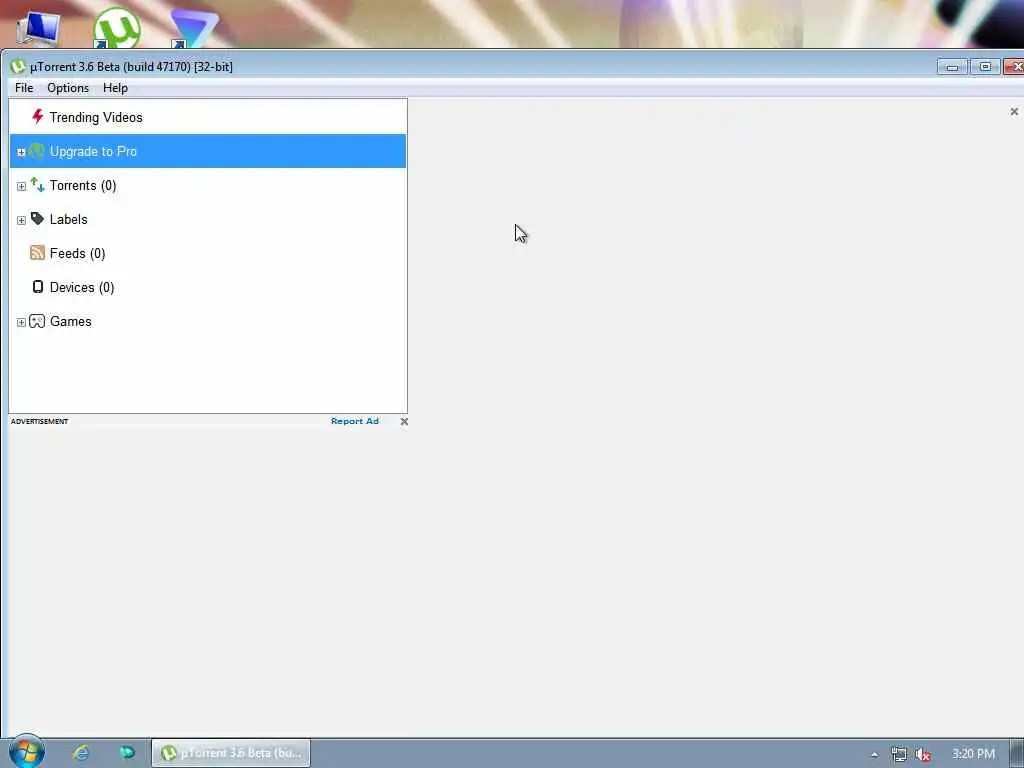1024x768 pixels.
Task: Select the Games text in sidebar
Action: coord(71,321)
